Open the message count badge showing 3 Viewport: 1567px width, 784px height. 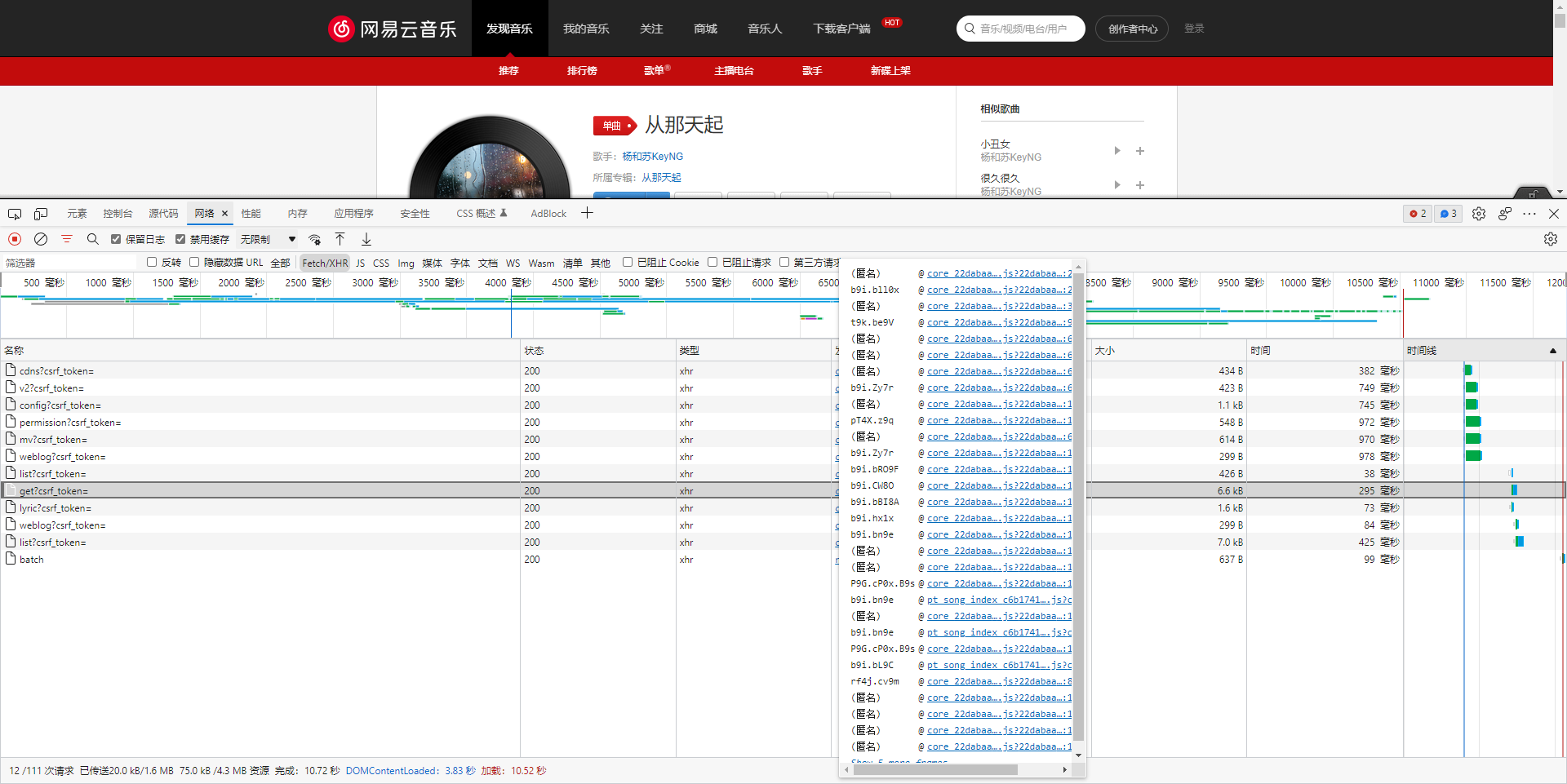click(x=1448, y=214)
